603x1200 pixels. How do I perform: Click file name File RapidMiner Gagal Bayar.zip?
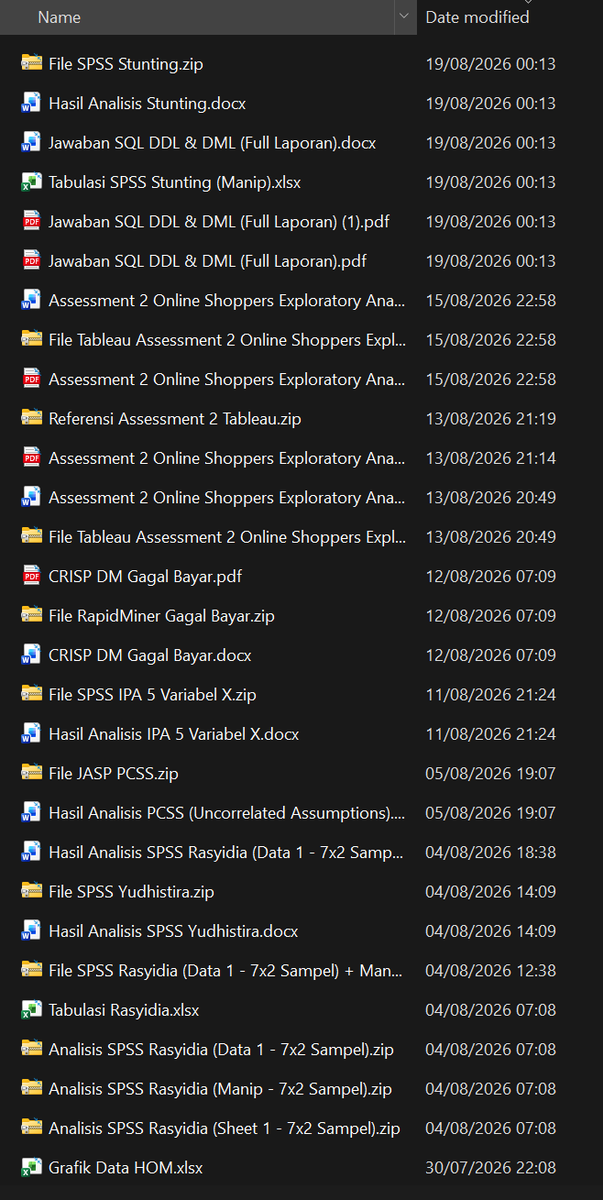click(x=162, y=616)
